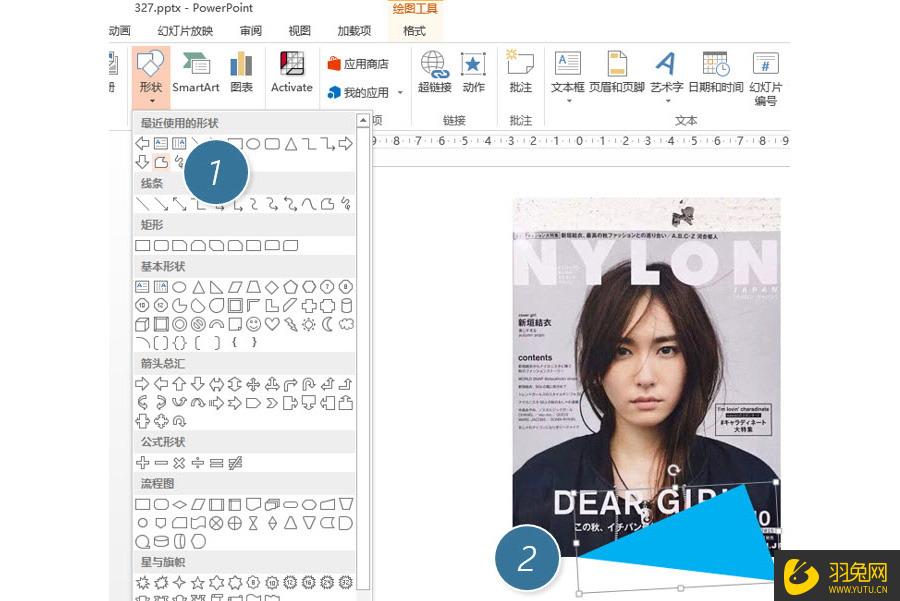Select the plain rectangle in 矩形 section
The height and width of the screenshot is (601, 900).
click(x=142, y=246)
